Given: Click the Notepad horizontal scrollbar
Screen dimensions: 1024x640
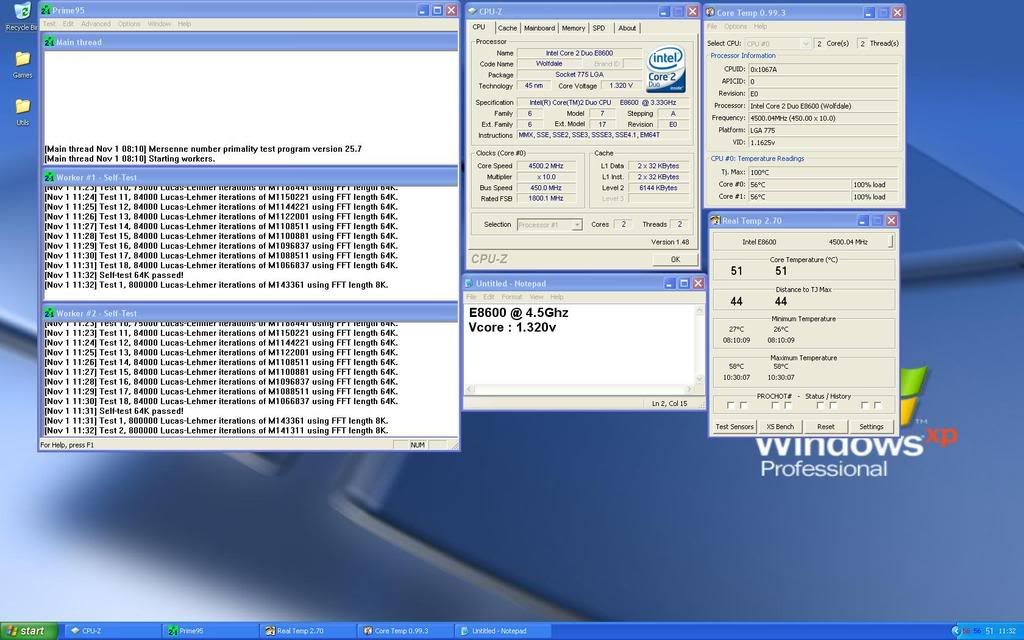Looking at the screenshot, I should [x=580, y=390].
